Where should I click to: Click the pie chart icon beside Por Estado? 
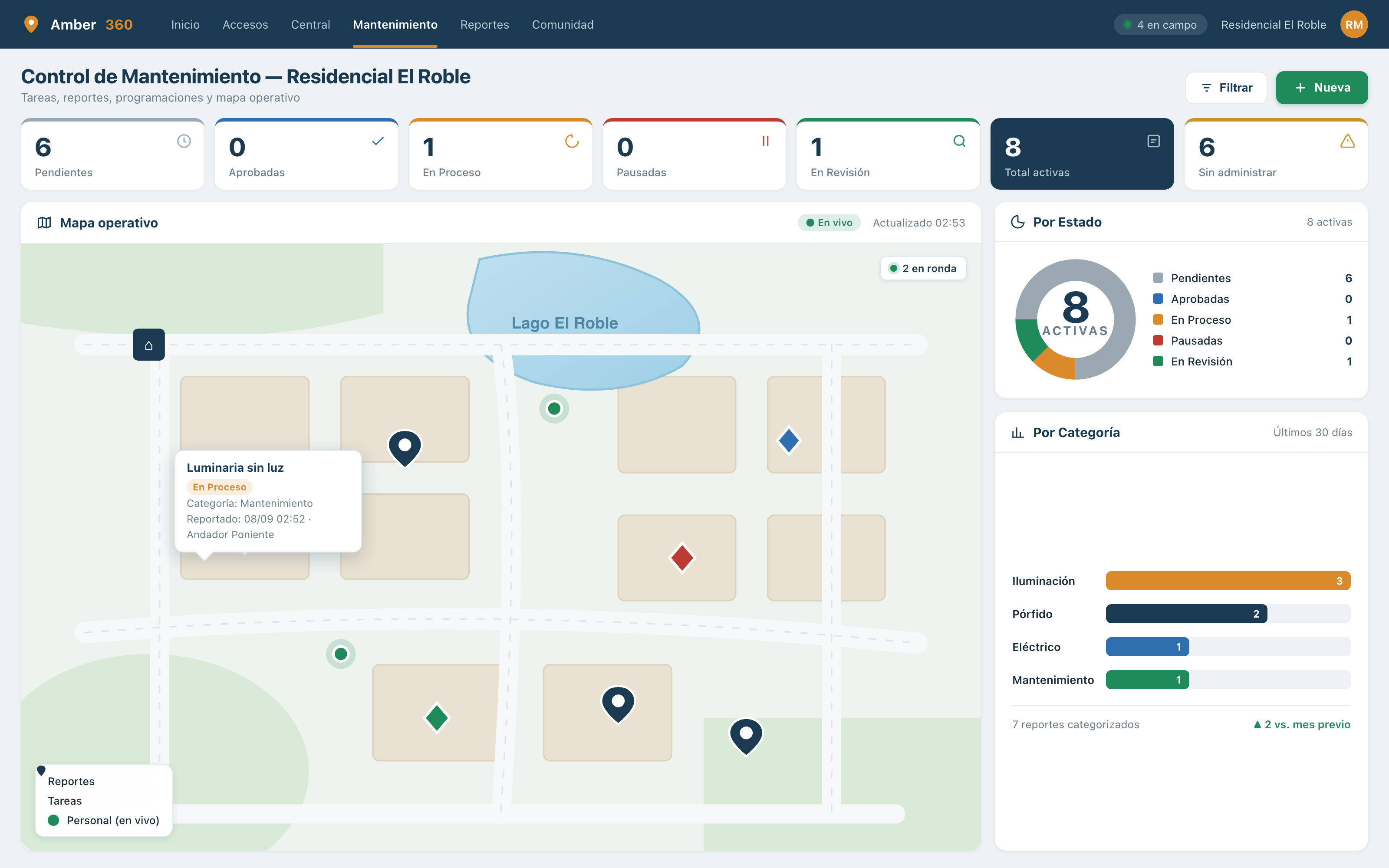point(1017,222)
